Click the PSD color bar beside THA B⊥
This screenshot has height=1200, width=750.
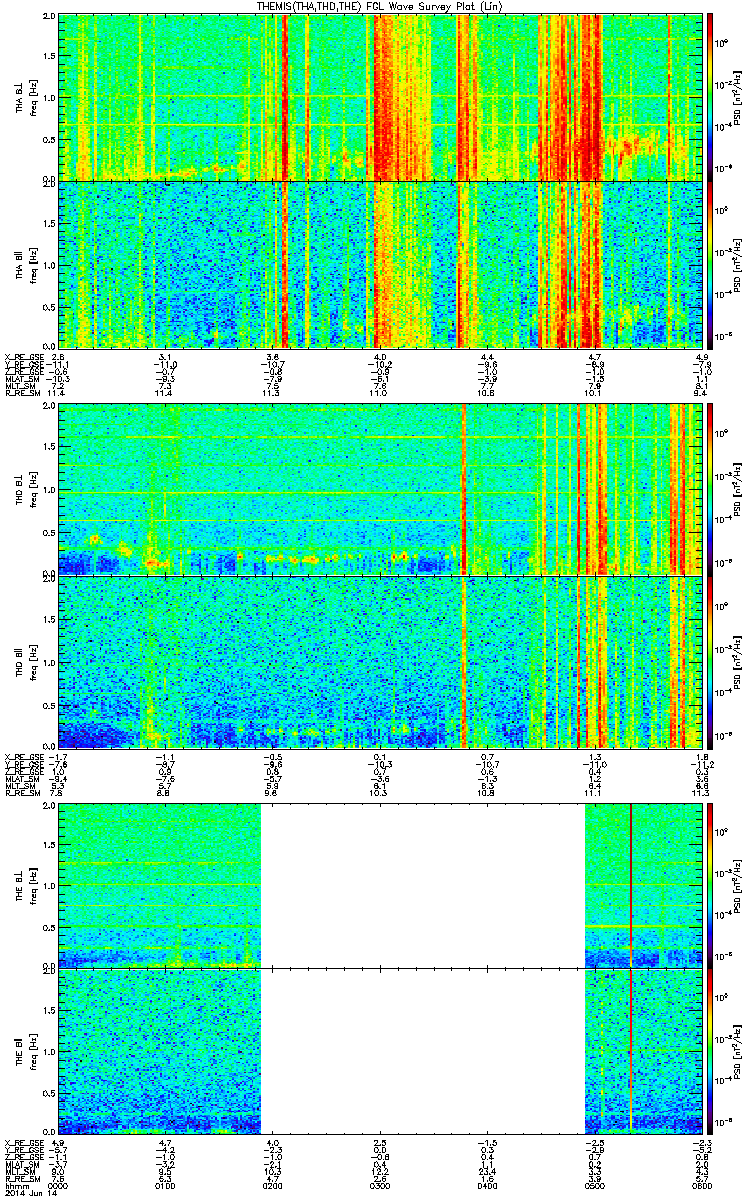[711, 96]
